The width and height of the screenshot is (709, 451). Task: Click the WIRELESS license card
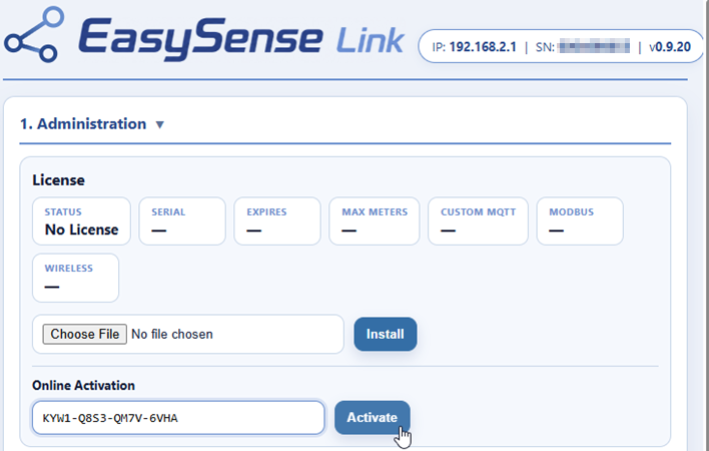[76, 278]
